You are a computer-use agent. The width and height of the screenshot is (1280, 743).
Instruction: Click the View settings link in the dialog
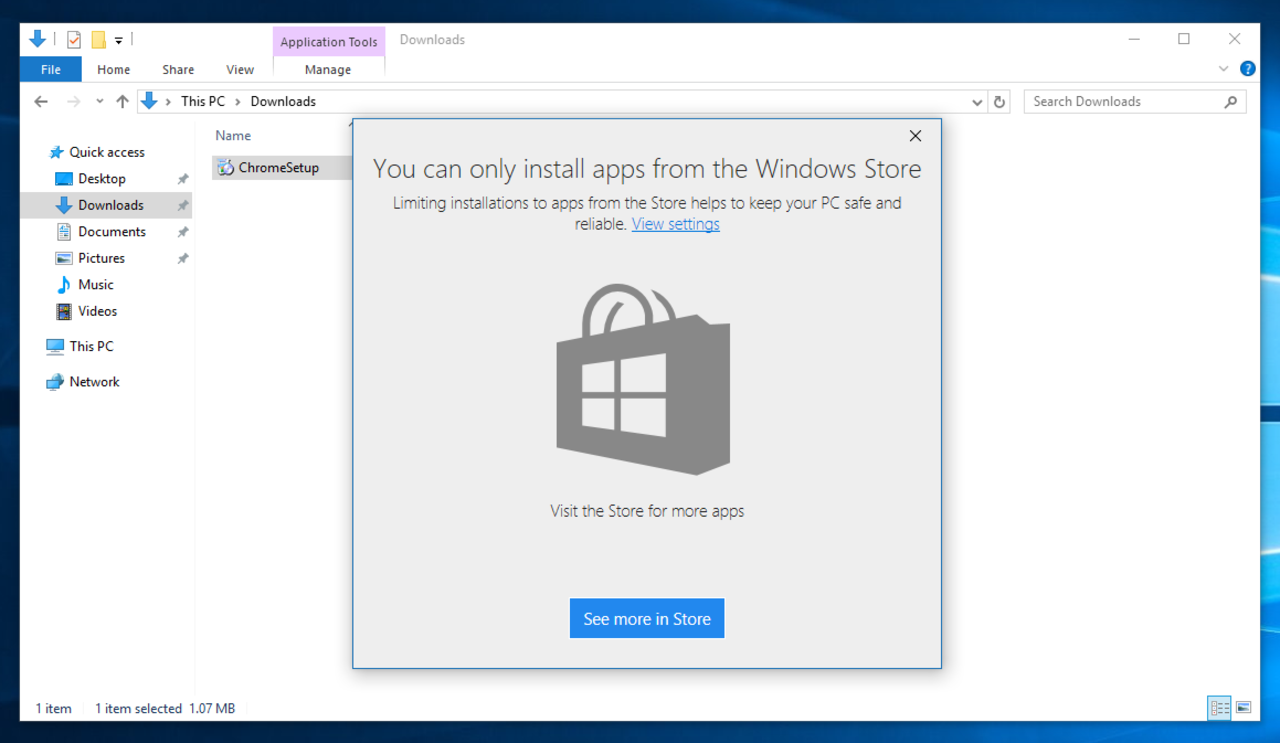click(x=675, y=224)
